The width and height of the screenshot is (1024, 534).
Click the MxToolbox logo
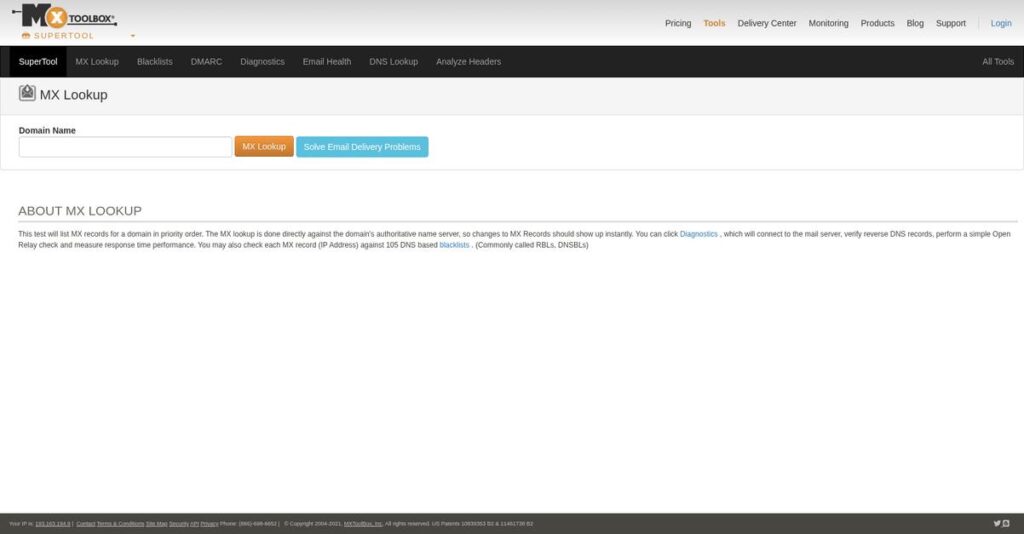pyautogui.click(x=64, y=16)
